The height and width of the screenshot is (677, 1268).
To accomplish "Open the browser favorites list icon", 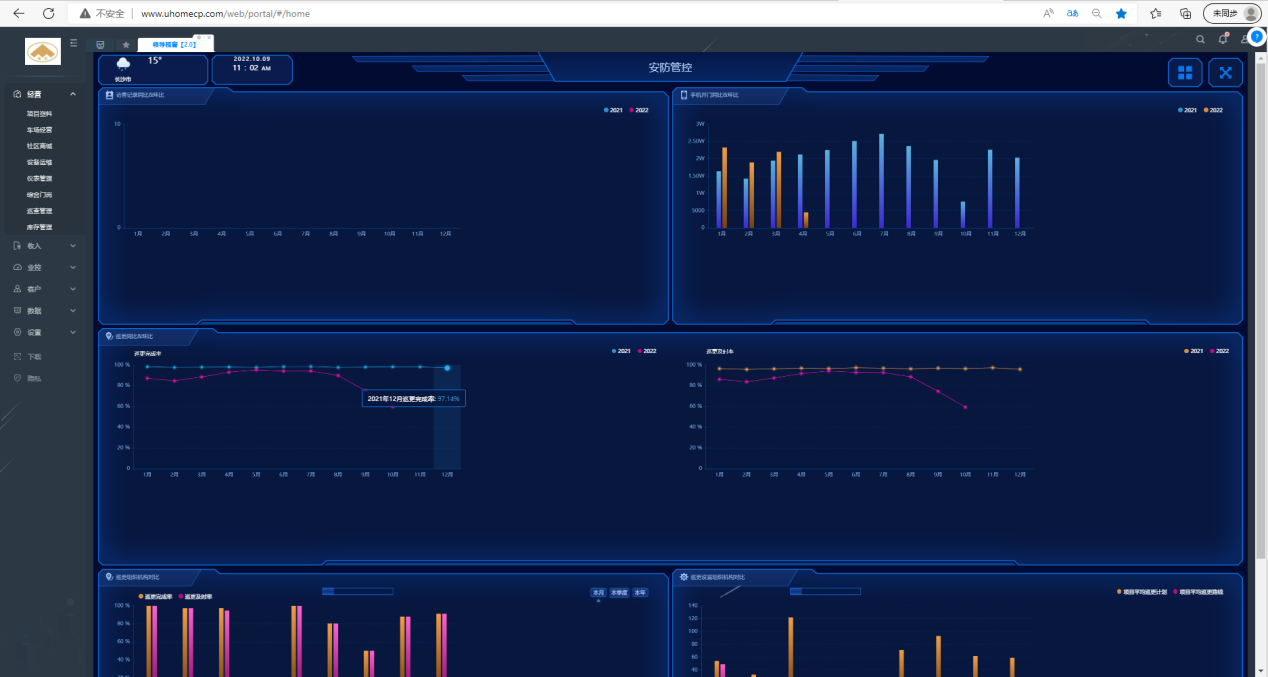I will pyautogui.click(x=1156, y=14).
